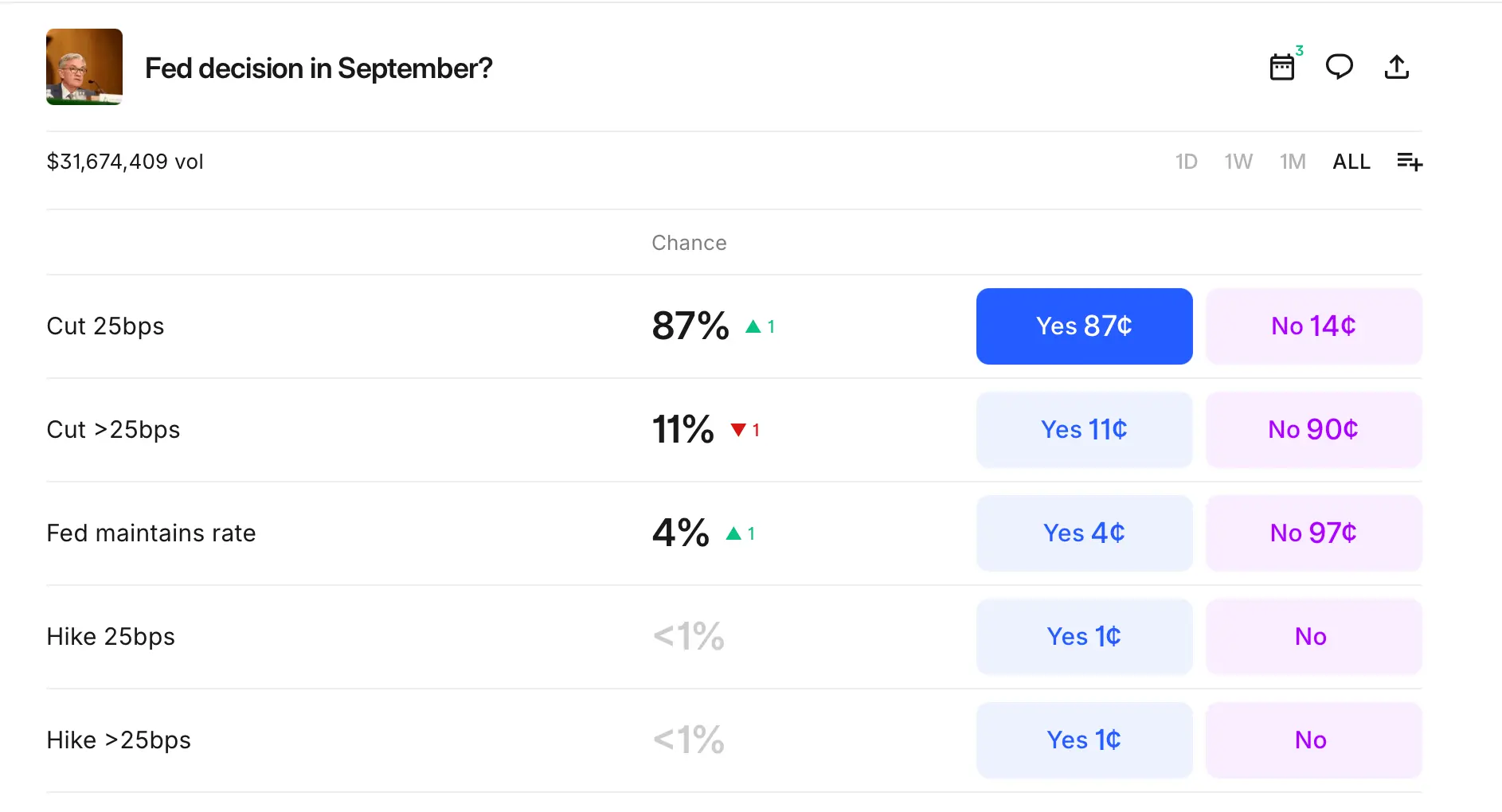This screenshot has height=812, width=1502.
Task: Open the Cut 25bps outcome row label
Action: [x=105, y=326]
